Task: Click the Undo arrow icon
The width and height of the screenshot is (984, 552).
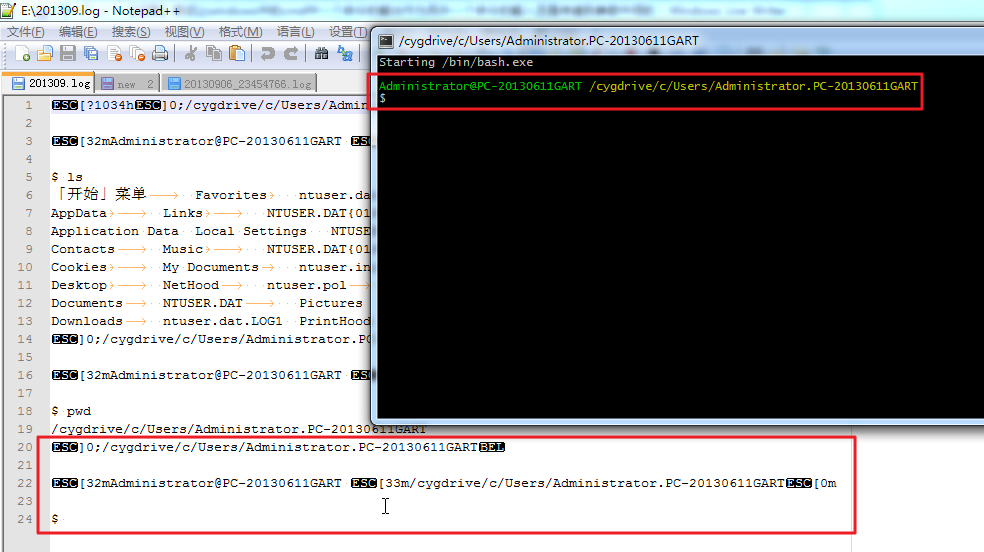Action: [268, 54]
